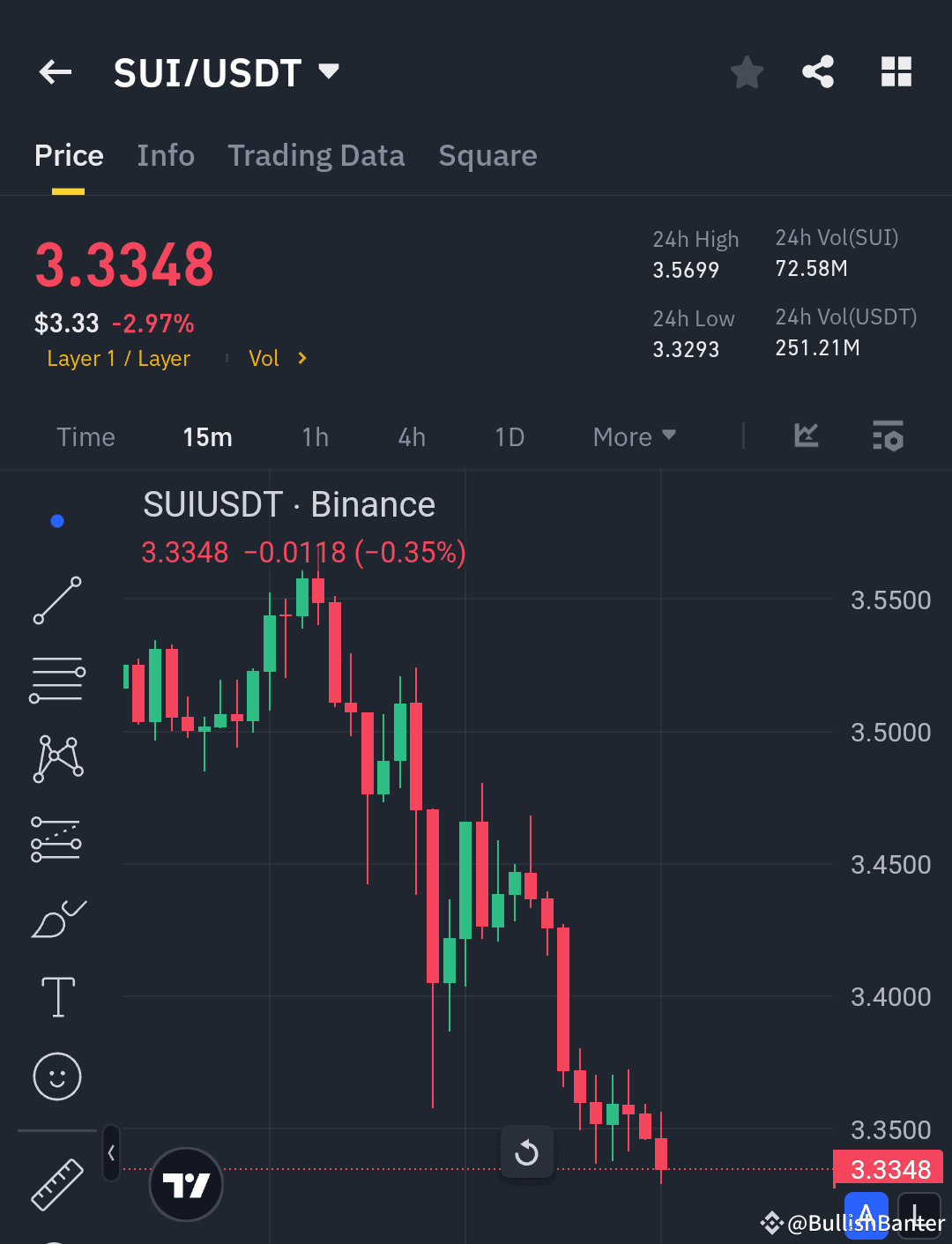Expand the More timeframes dropdown
952x1244 pixels.
tap(633, 436)
